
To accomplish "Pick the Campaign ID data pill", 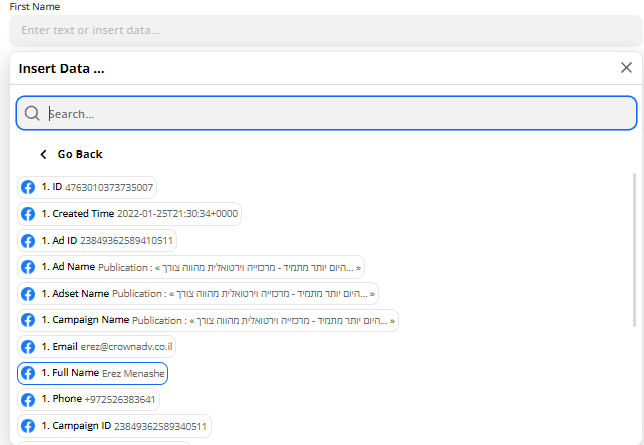I will 114,427.
